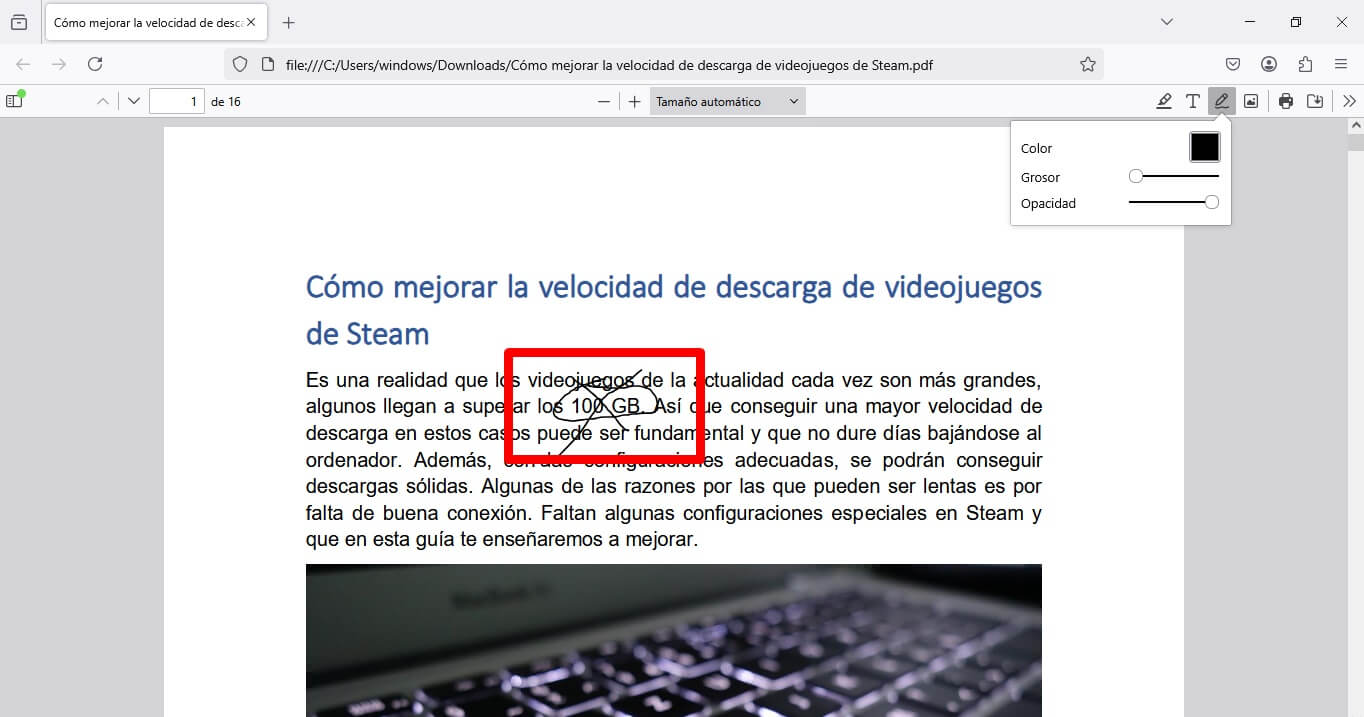Viewport: 1364px width, 717px height.
Task: Save the PDF document
Action: click(1315, 101)
